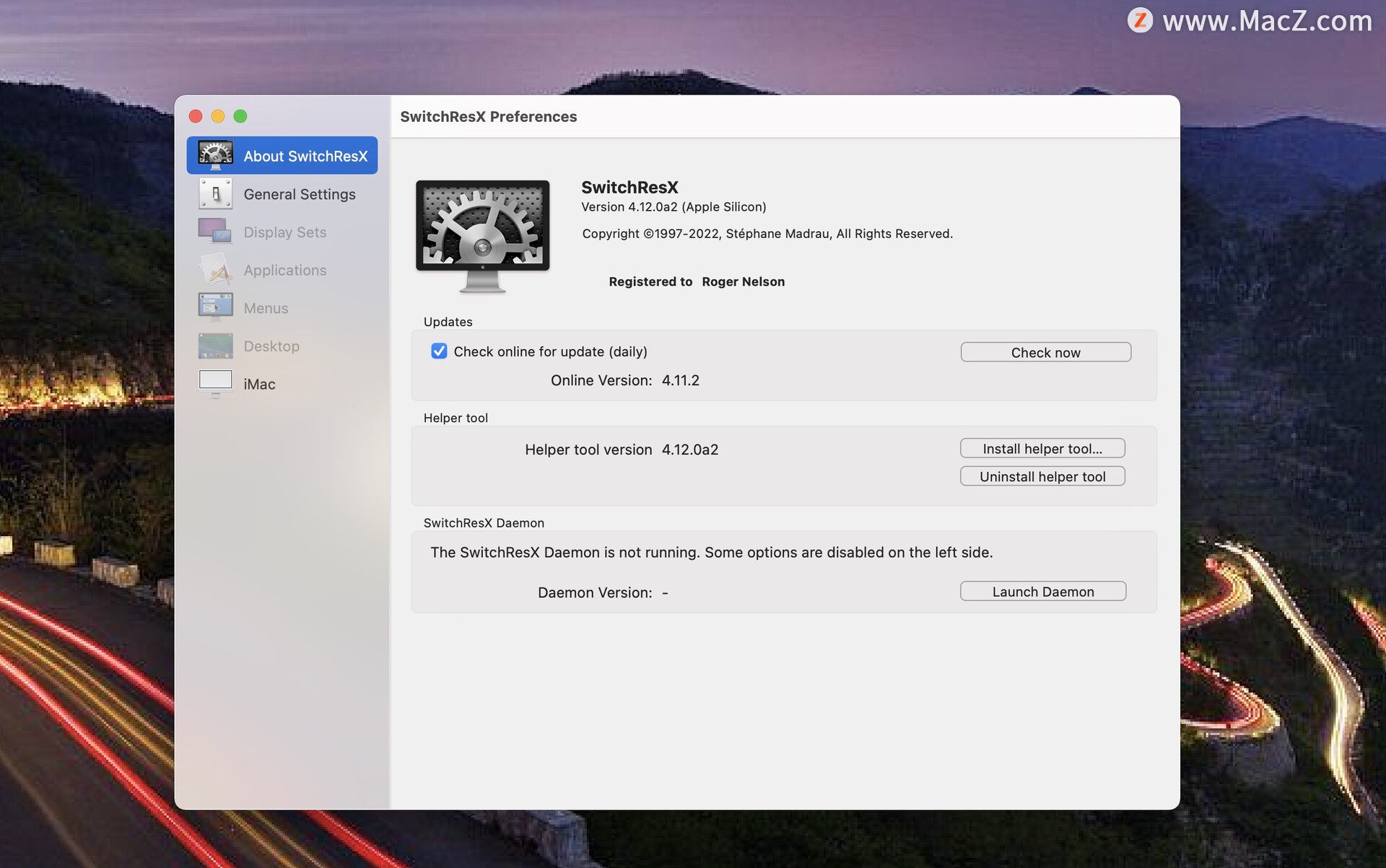Click the iMac display icon
This screenshot has width=1386, height=868.
click(215, 383)
